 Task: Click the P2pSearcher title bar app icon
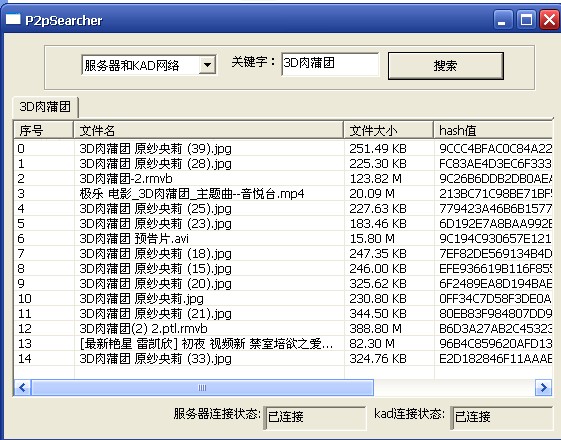coord(13,19)
